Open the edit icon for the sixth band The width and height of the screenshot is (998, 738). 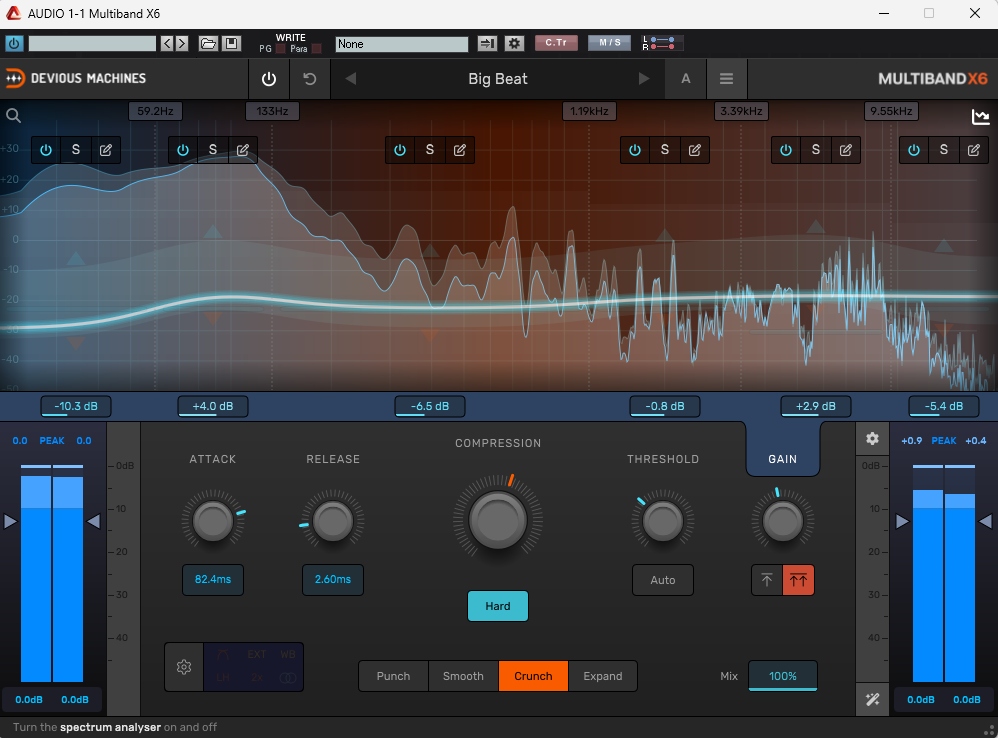[974, 150]
